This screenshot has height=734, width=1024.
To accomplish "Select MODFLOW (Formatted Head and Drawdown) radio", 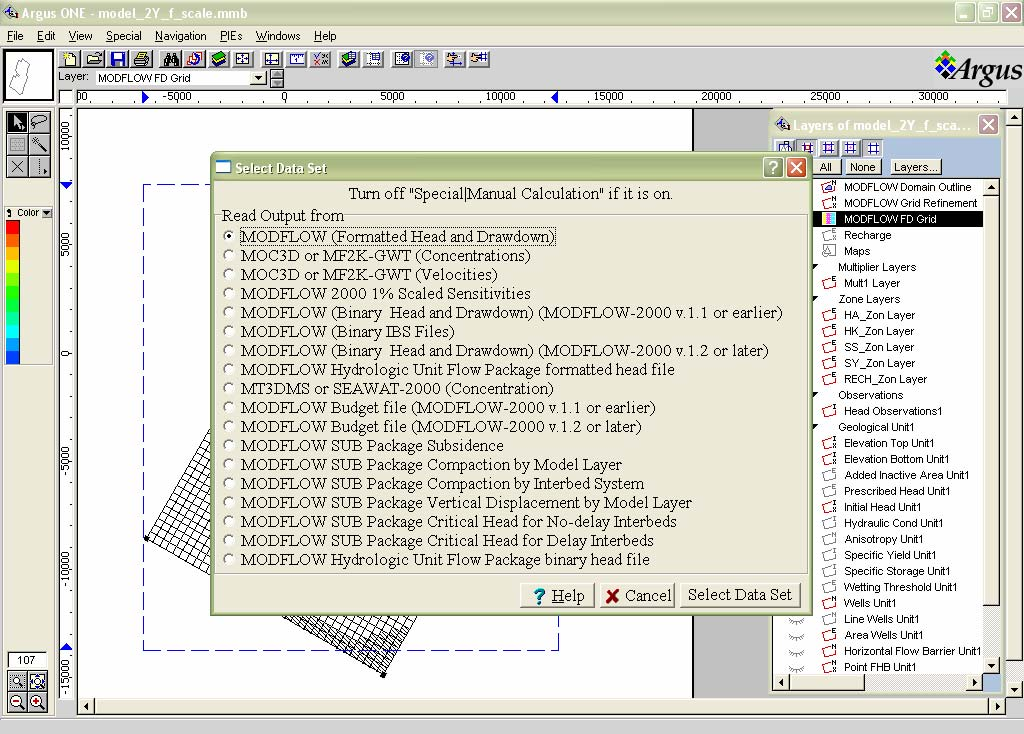I will click(x=228, y=236).
